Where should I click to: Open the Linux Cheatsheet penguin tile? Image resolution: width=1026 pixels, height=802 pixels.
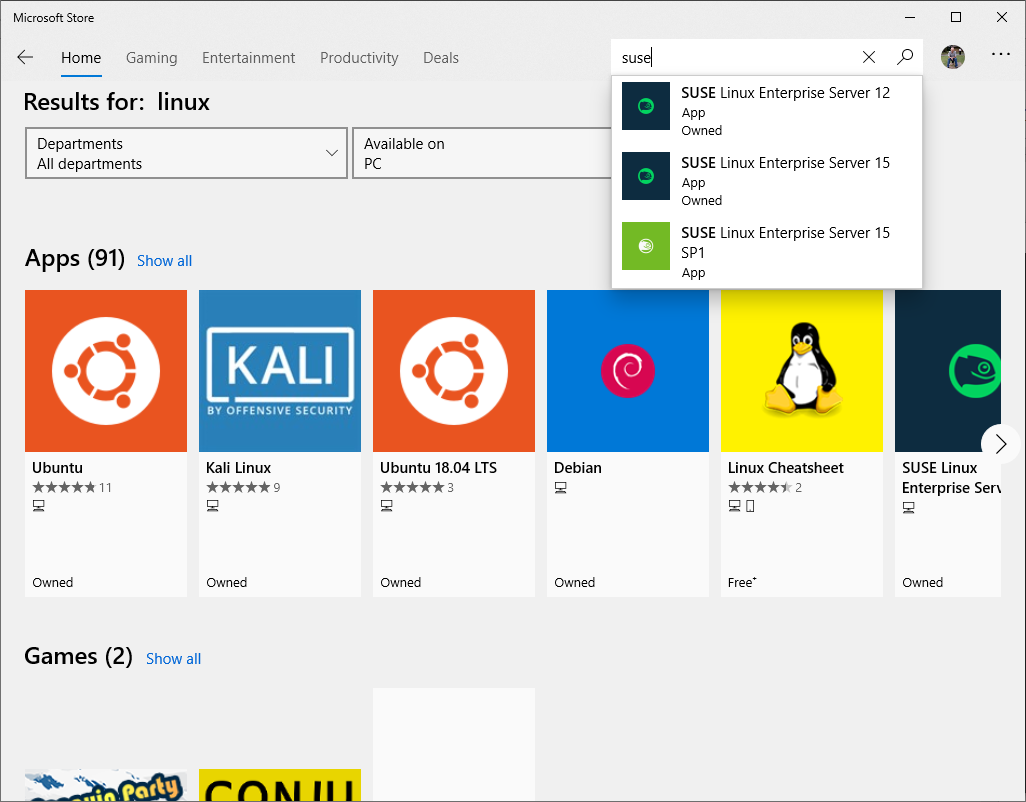coord(802,371)
